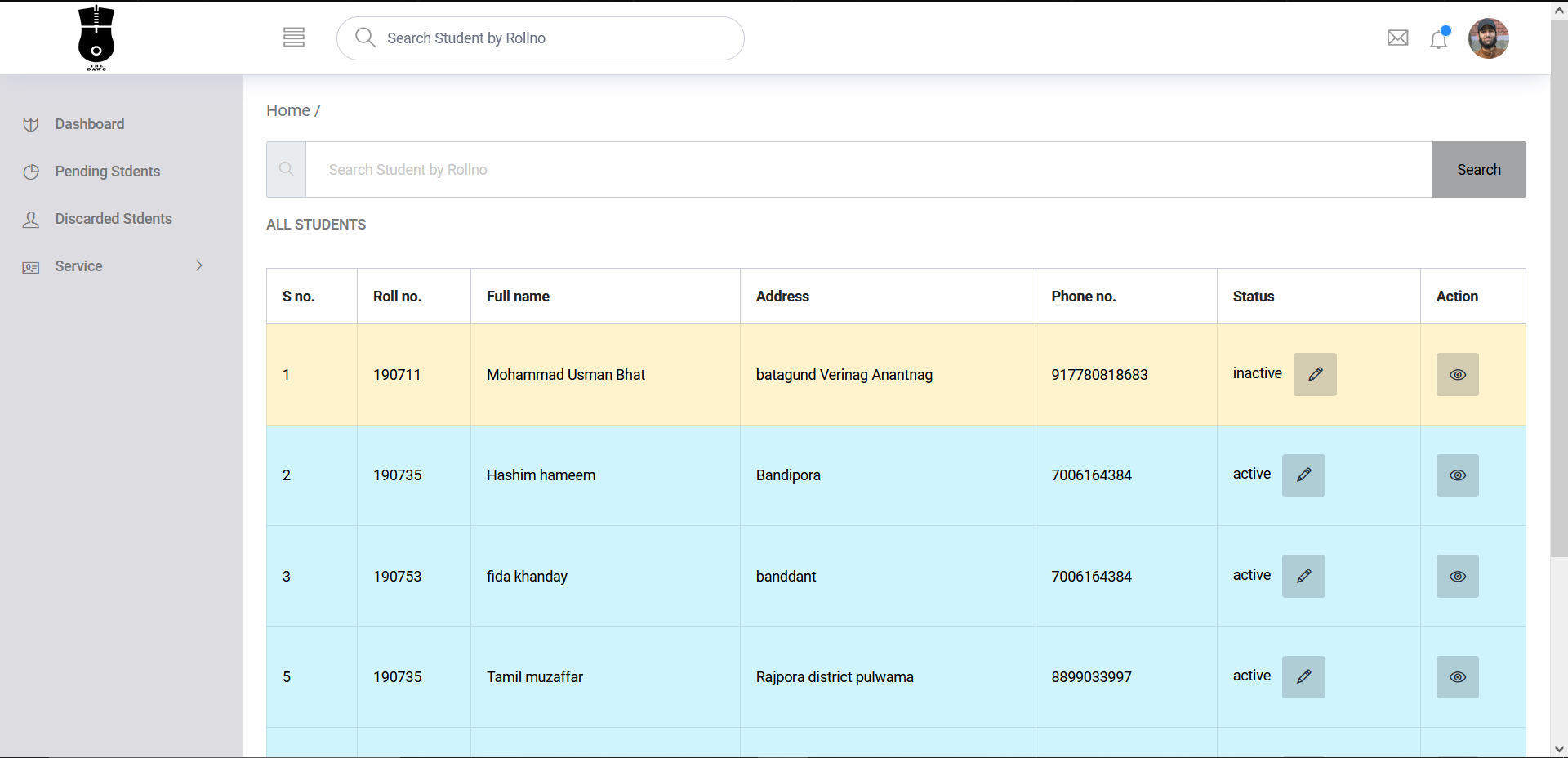Click the logo in the top-left corner
1568x758 pixels.
tap(96, 38)
